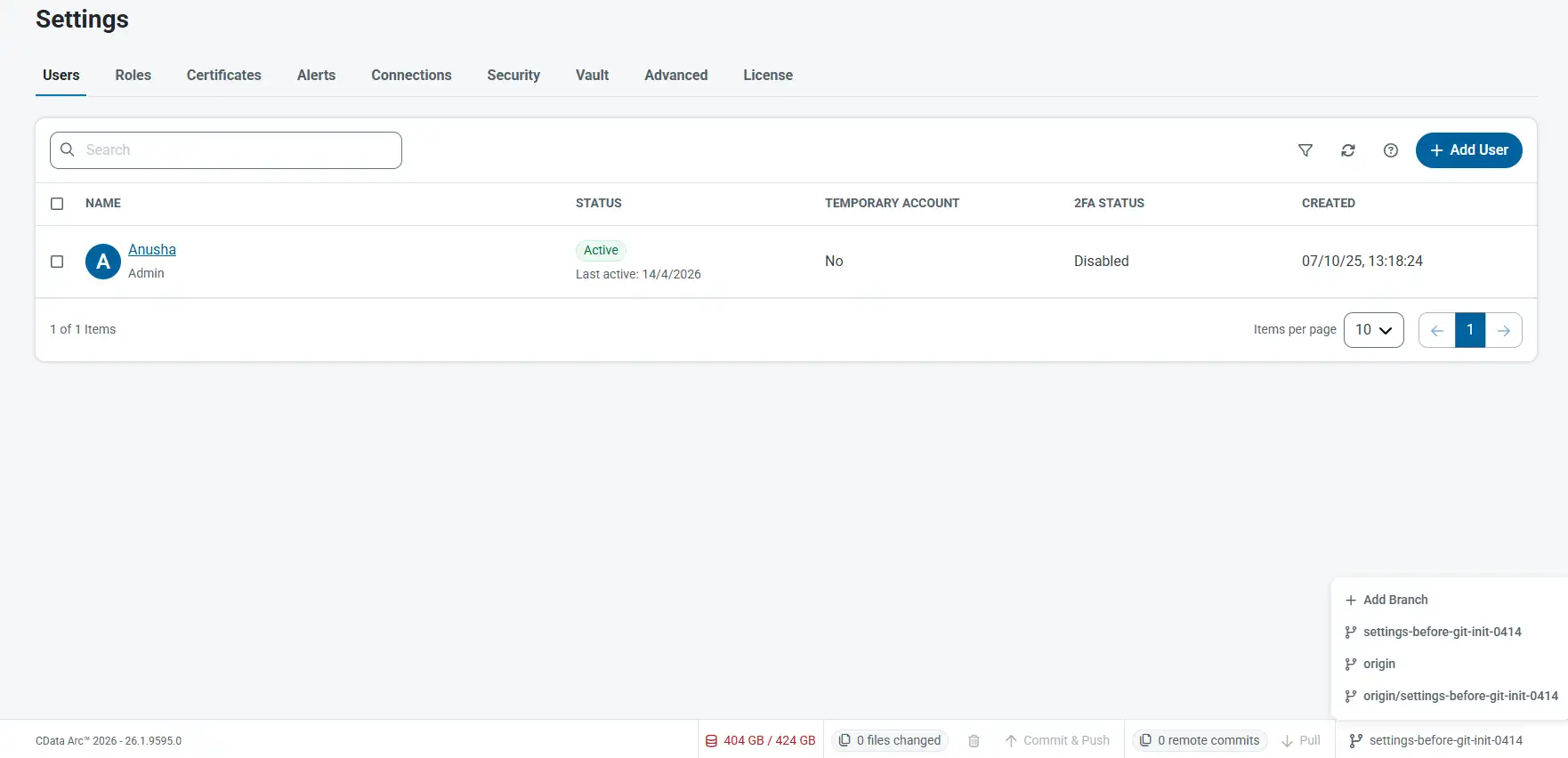Open the help question mark icon
This screenshot has height=758, width=1568.
1391,150
